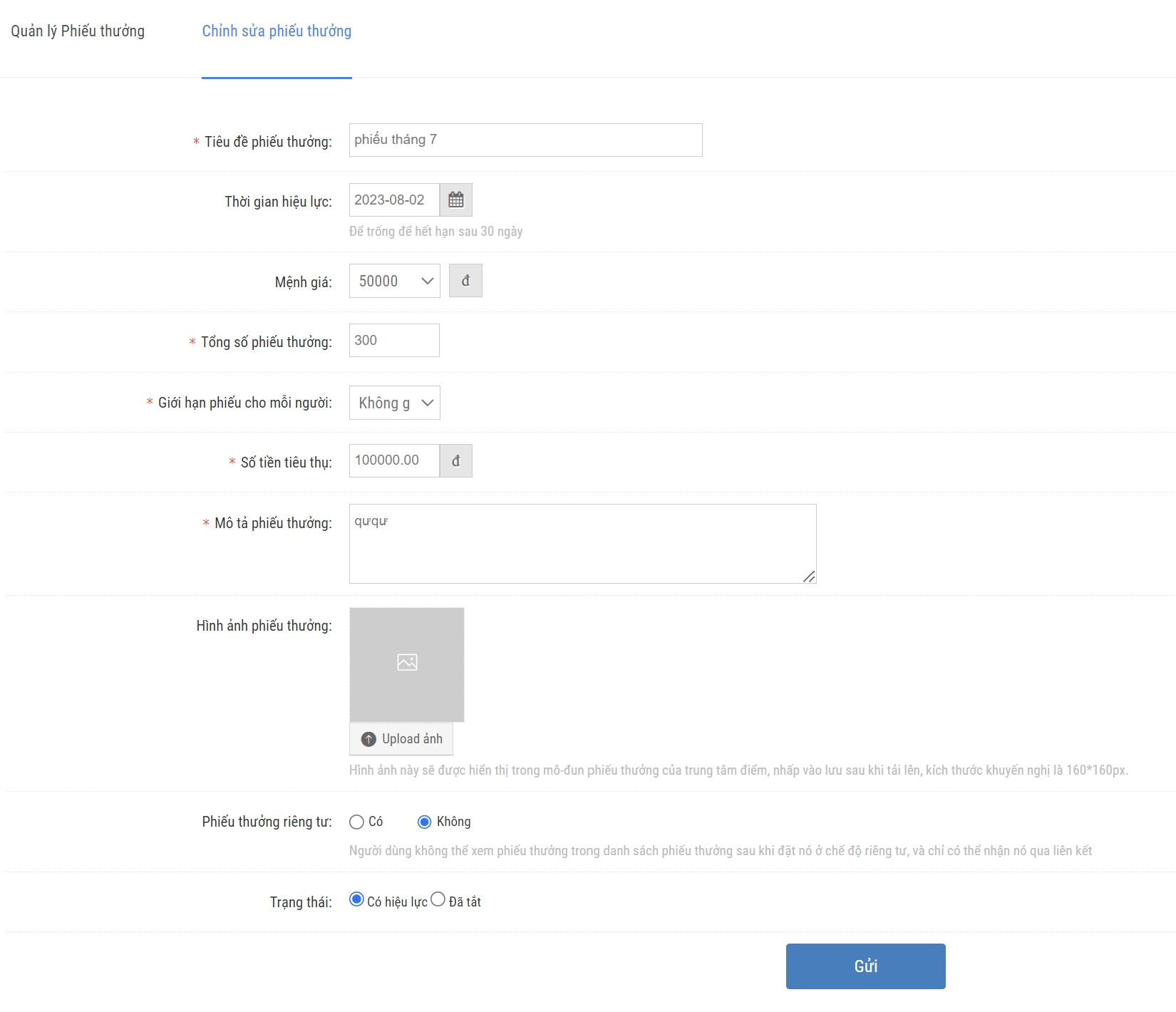Screen dimensions: 1176x1012
Task: Switch to Quản lý Phiếu thưởng tab
Action: tap(78, 31)
